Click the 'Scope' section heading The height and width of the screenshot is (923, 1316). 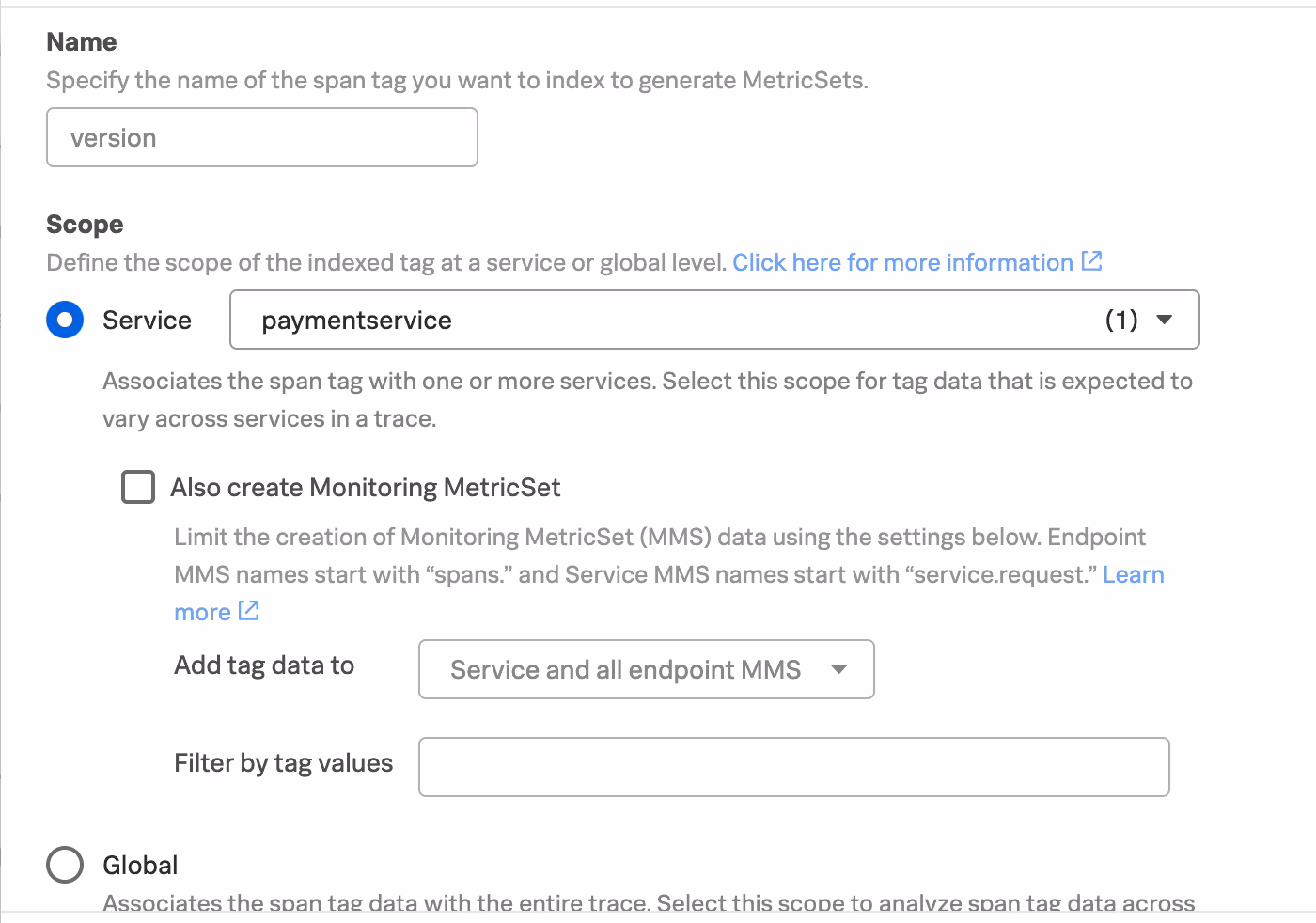coord(85,225)
